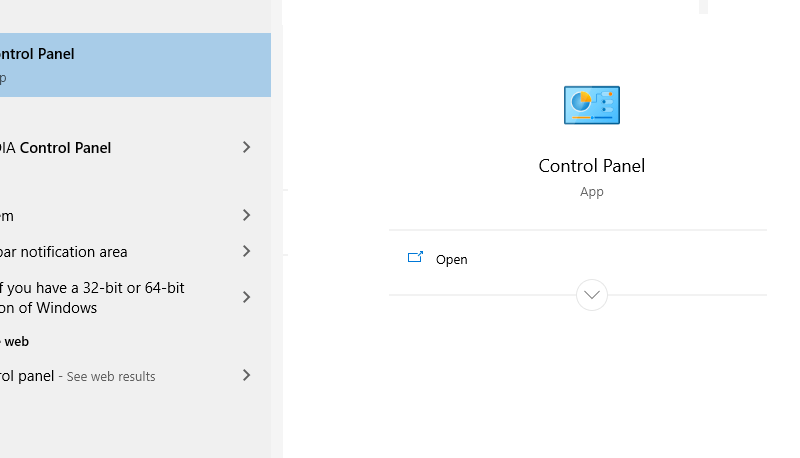Click the web section heading in results

[x=15, y=342]
